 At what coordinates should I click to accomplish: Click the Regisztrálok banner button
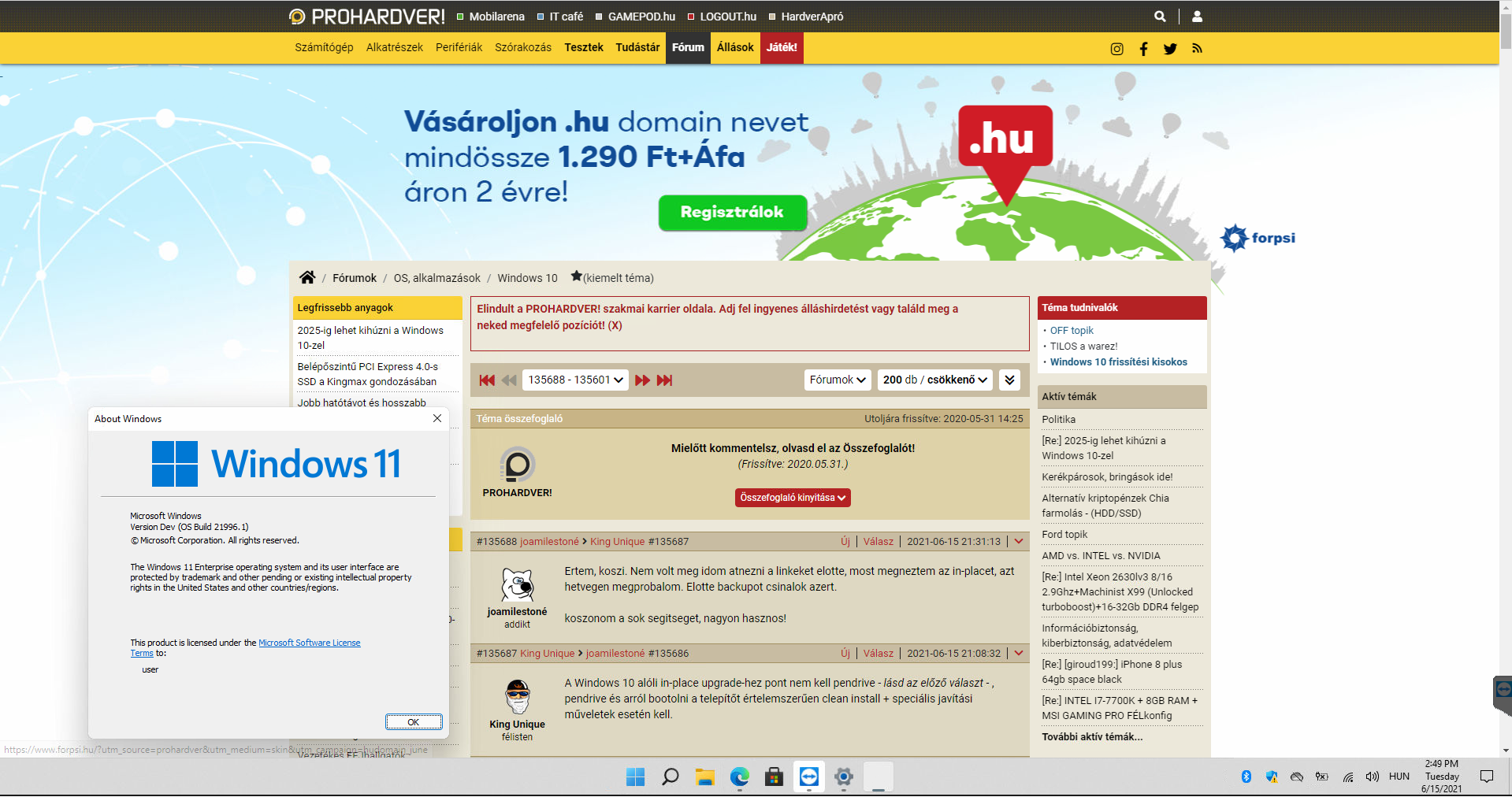point(733,212)
